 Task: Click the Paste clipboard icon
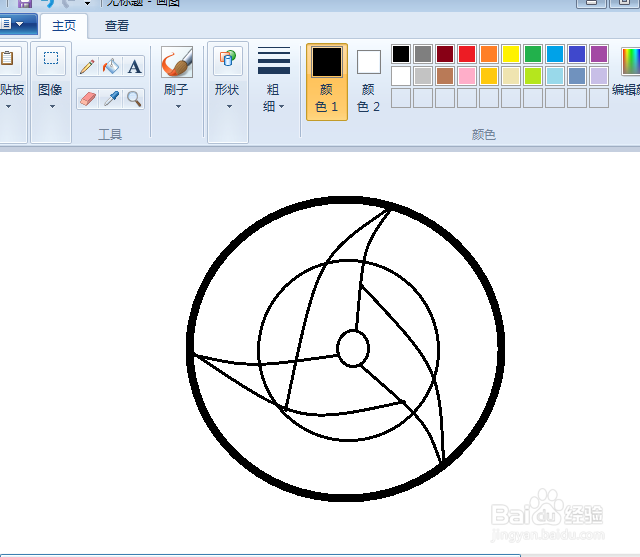point(7,60)
